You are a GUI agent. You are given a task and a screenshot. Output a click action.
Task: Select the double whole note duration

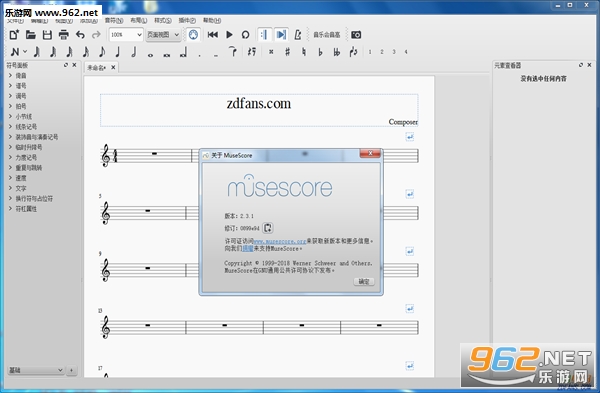(167, 55)
